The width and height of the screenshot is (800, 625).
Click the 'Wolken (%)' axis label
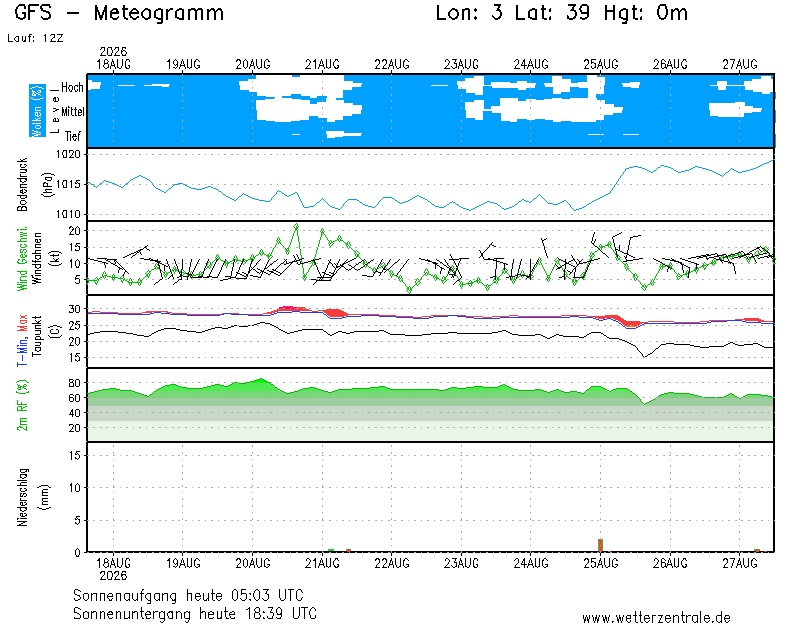coord(37,111)
